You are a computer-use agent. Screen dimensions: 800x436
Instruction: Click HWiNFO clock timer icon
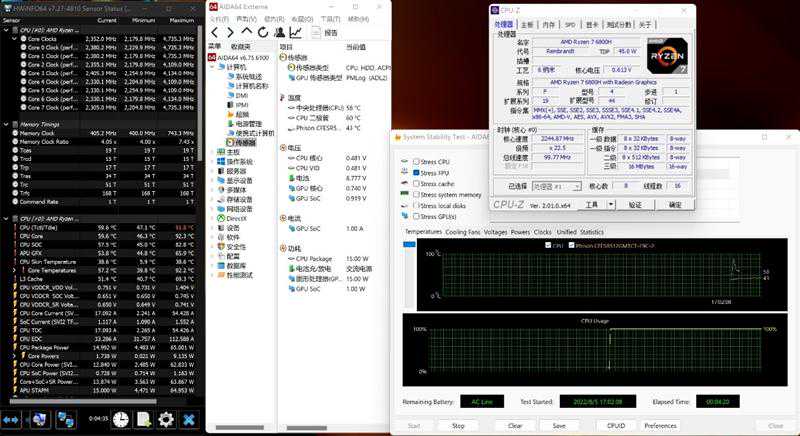[x=120, y=419]
